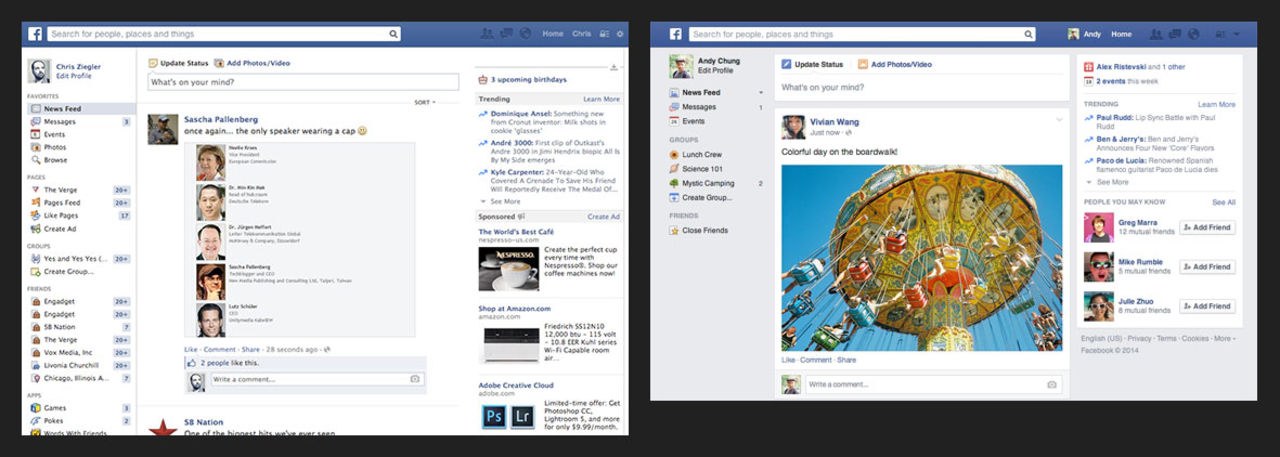Image resolution: width=1280 pixels, height=457 pixels.
Task: Open friend requests icon in right window header
Action: point(1156,33)
